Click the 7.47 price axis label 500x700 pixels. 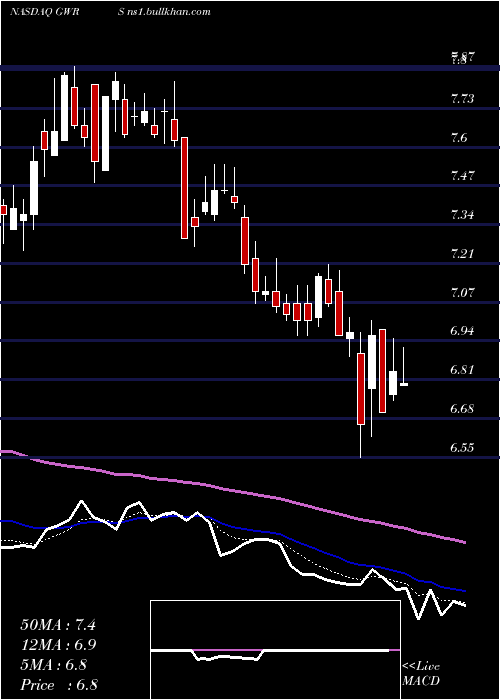[463, 176]
